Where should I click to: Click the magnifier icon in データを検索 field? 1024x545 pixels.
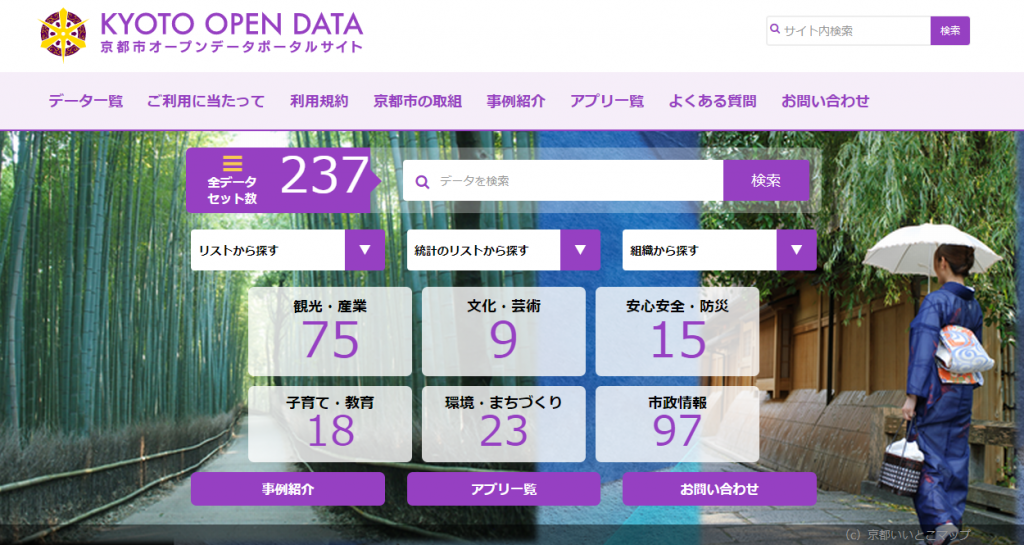click(x=423, y=182)
